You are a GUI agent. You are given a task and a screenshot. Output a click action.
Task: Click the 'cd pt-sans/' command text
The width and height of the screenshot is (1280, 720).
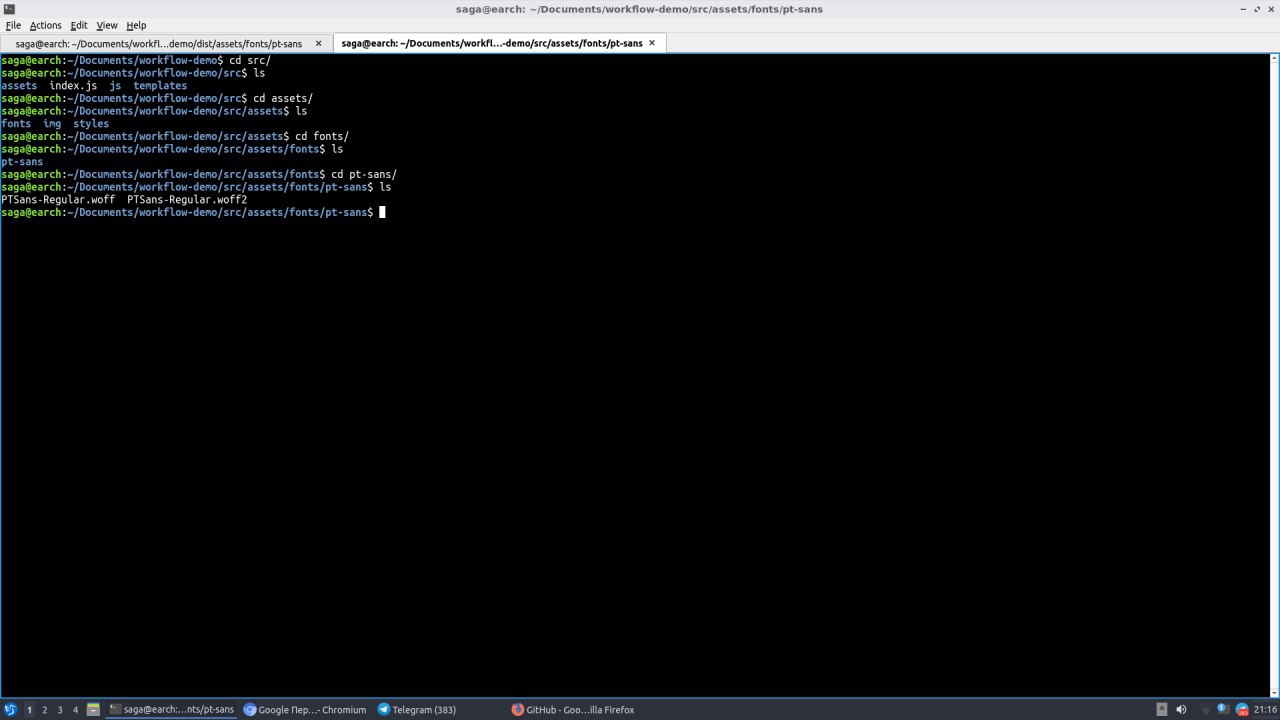[x=364, y=175]
